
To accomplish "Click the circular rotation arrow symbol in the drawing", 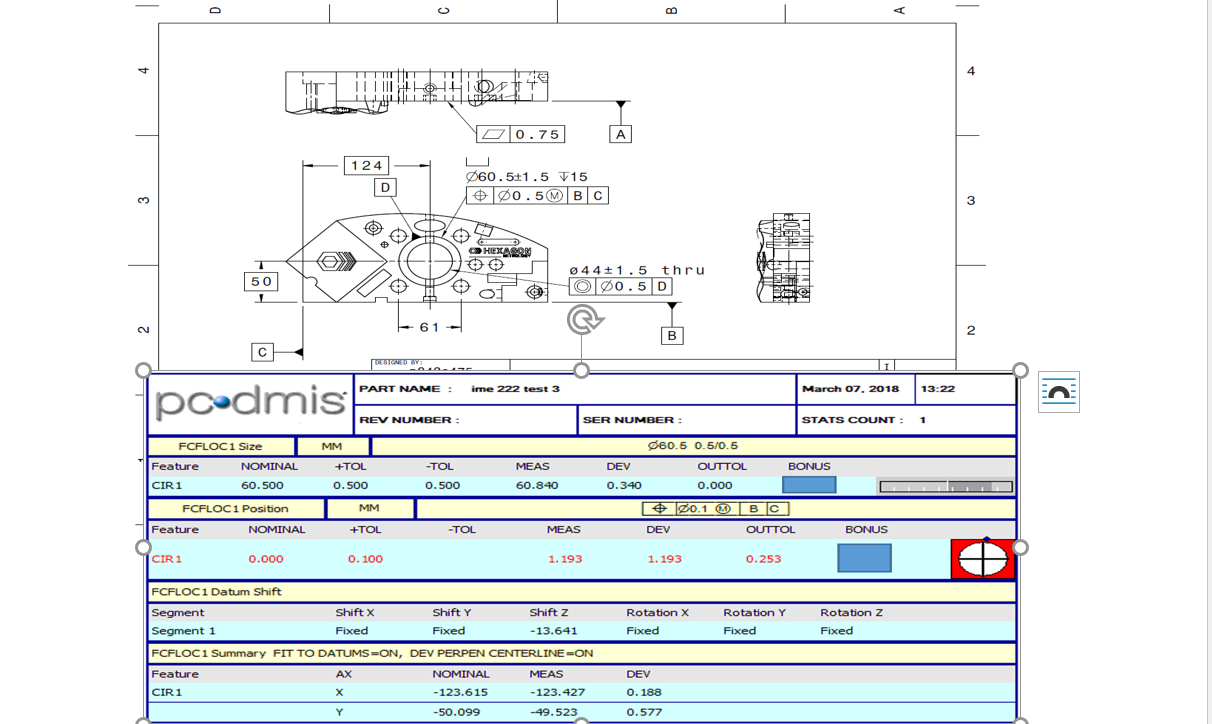I will click(x=584, y=318).
